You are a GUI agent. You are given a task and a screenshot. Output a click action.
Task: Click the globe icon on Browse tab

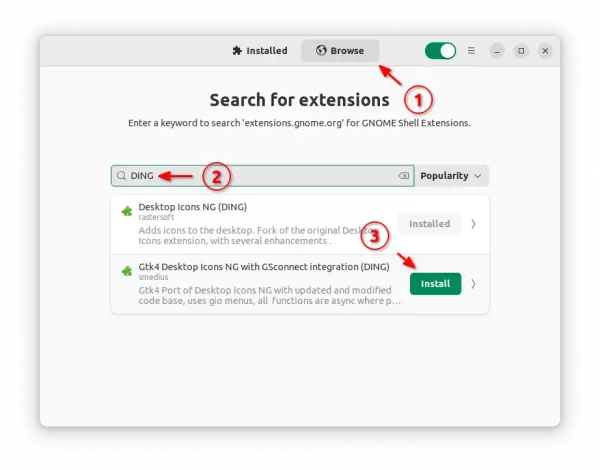coord(321,50)
